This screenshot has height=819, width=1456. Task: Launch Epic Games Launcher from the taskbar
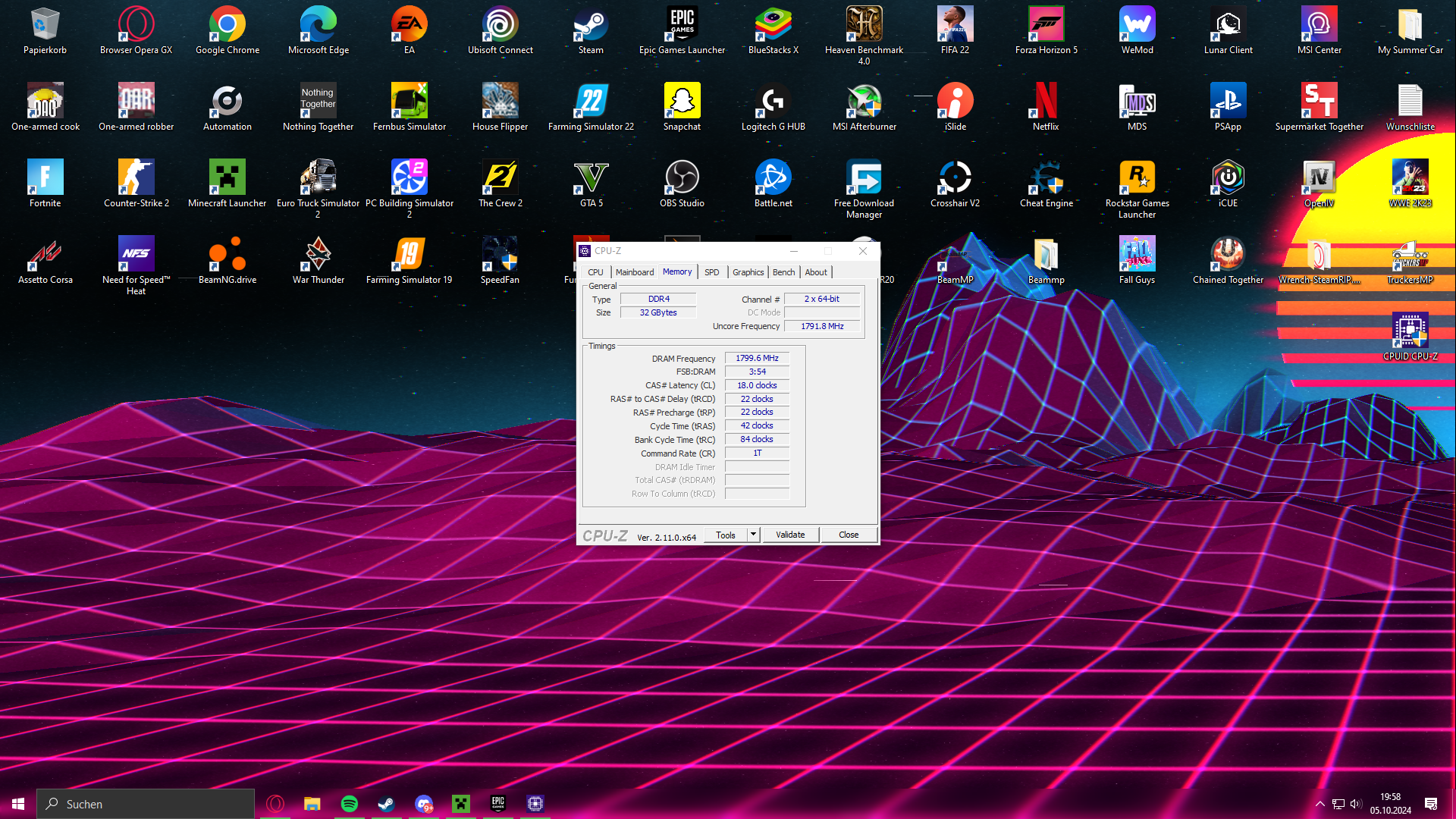coord(497,804)
